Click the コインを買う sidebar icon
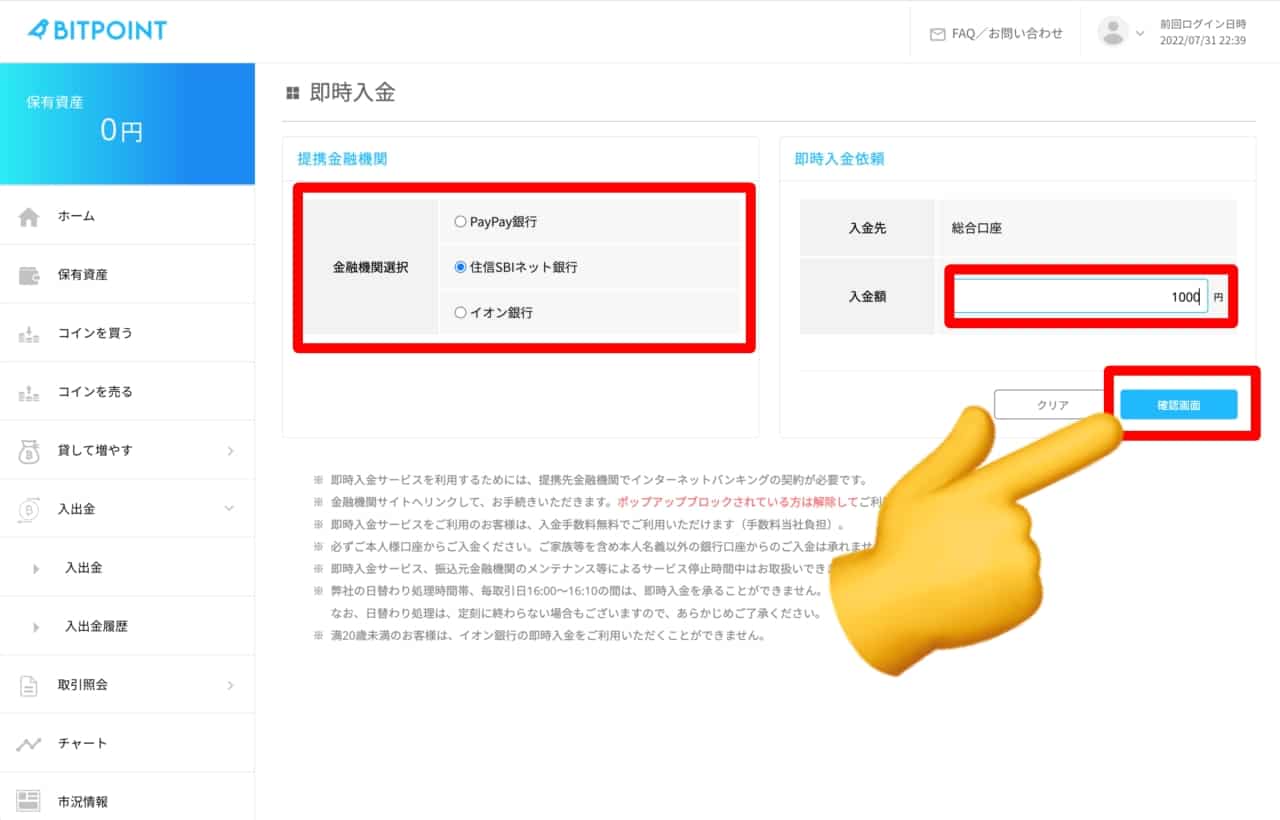This screenshot has width=1280, height=820. tap(29, 334)
